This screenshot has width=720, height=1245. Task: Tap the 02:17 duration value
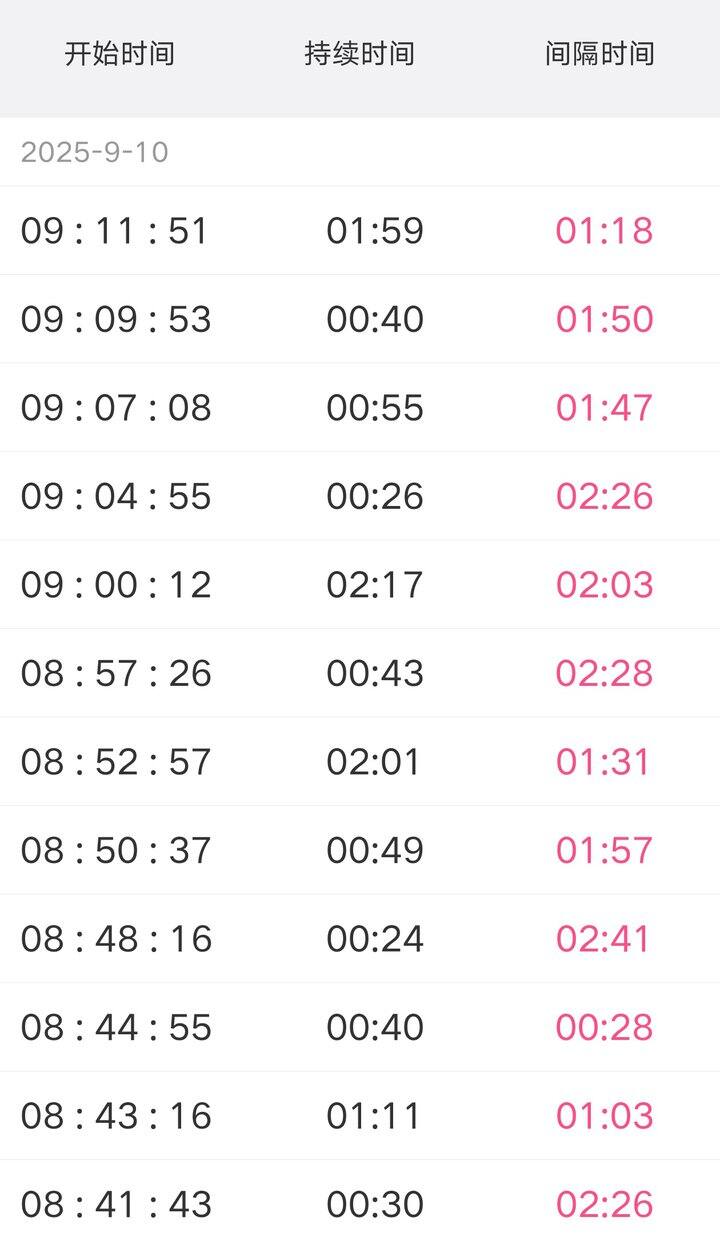(375, 584)
